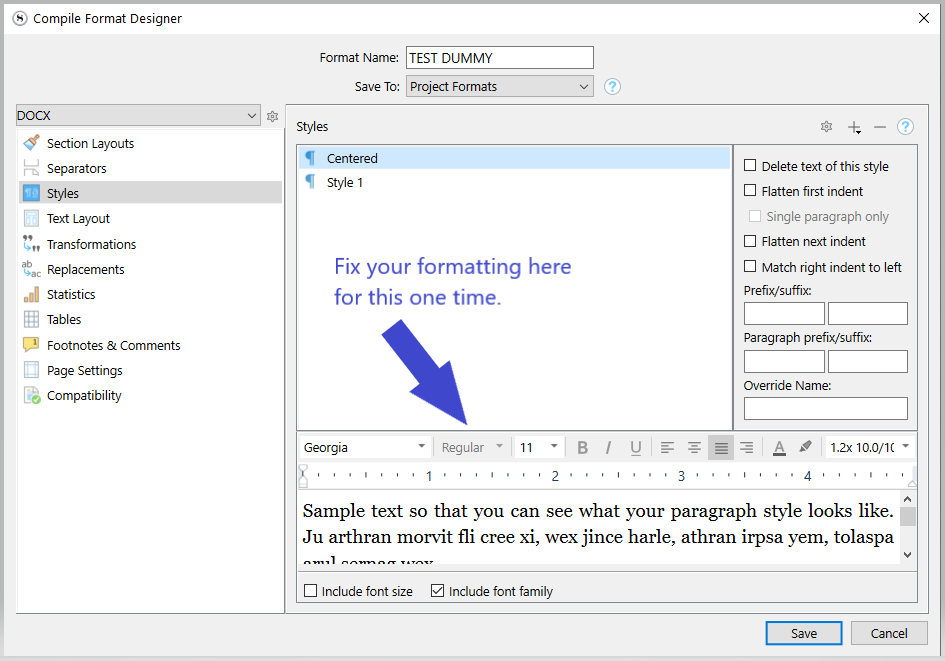The width and height of the screenshot is (945, 661).
Task: Uncheck Include font family
Action: tap(438, 591)
